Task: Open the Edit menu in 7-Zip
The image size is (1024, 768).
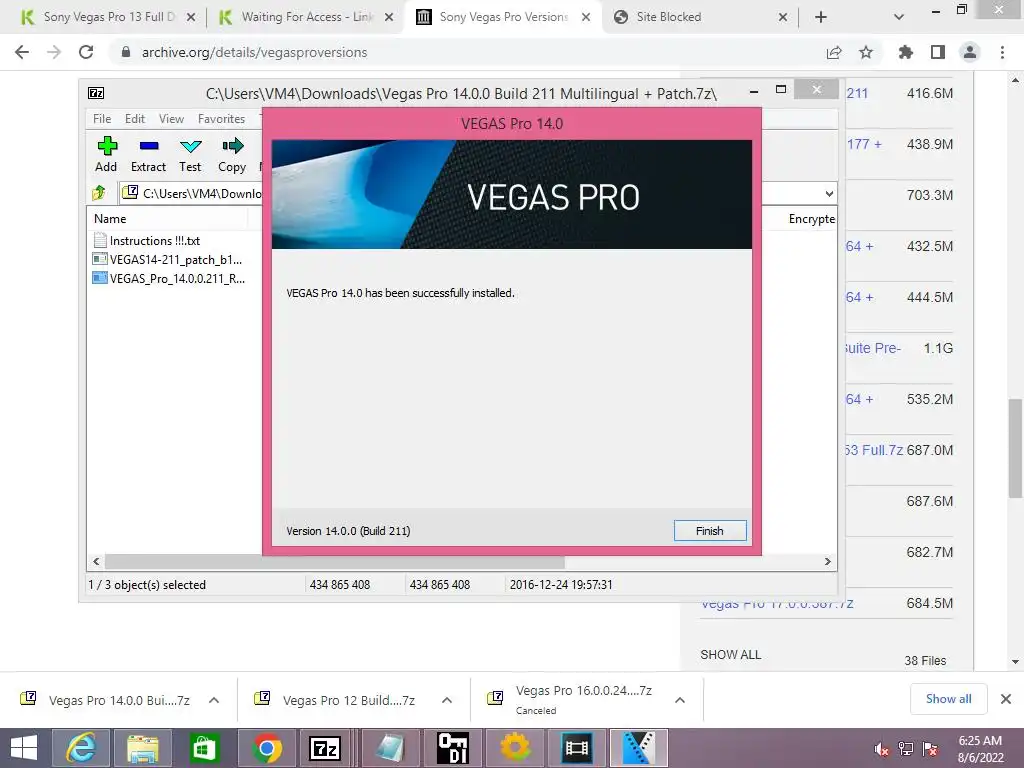Action: click(x=135, y=119)
